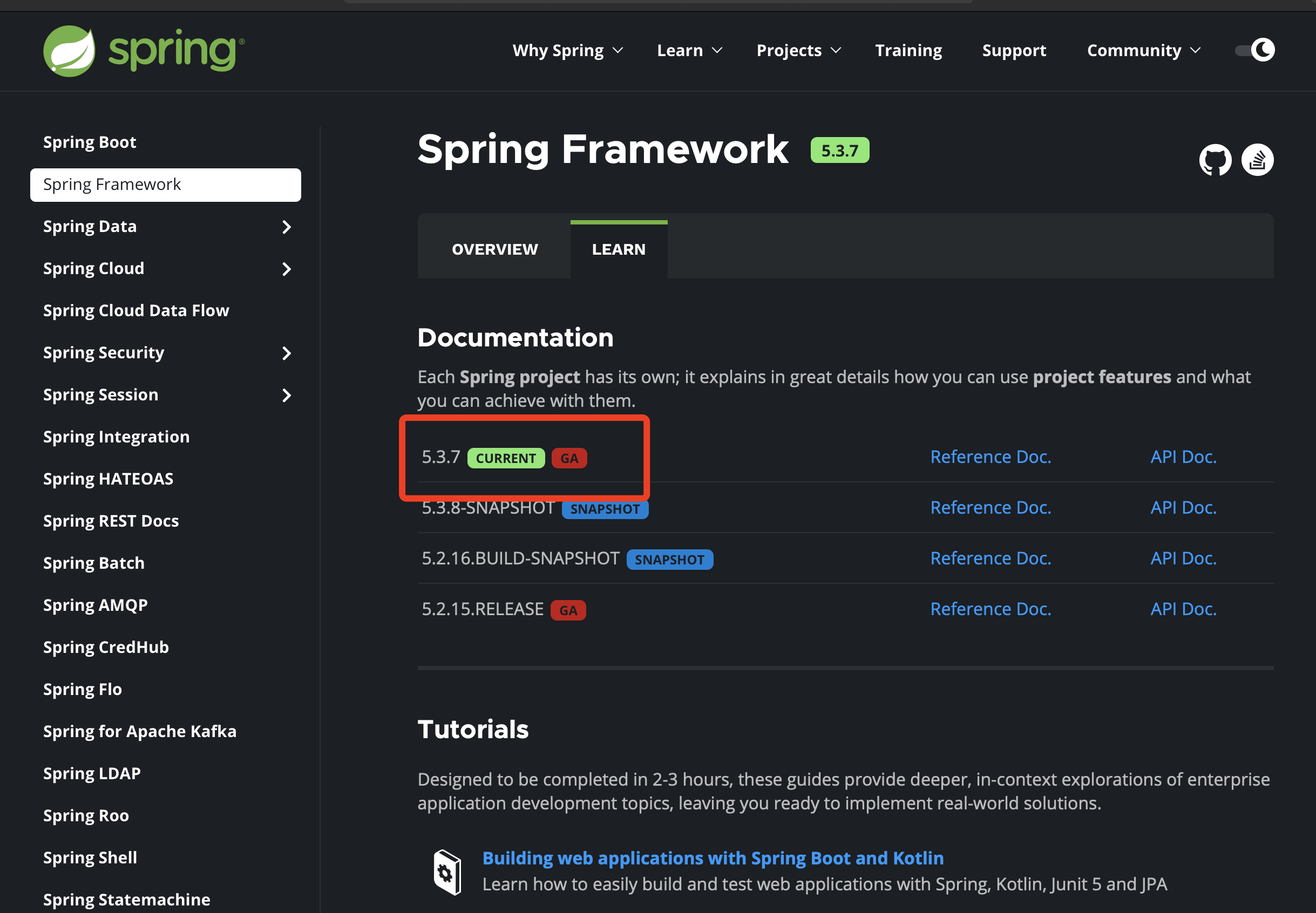
Task: Click the Spring Data project label
Action: point(90,227)
